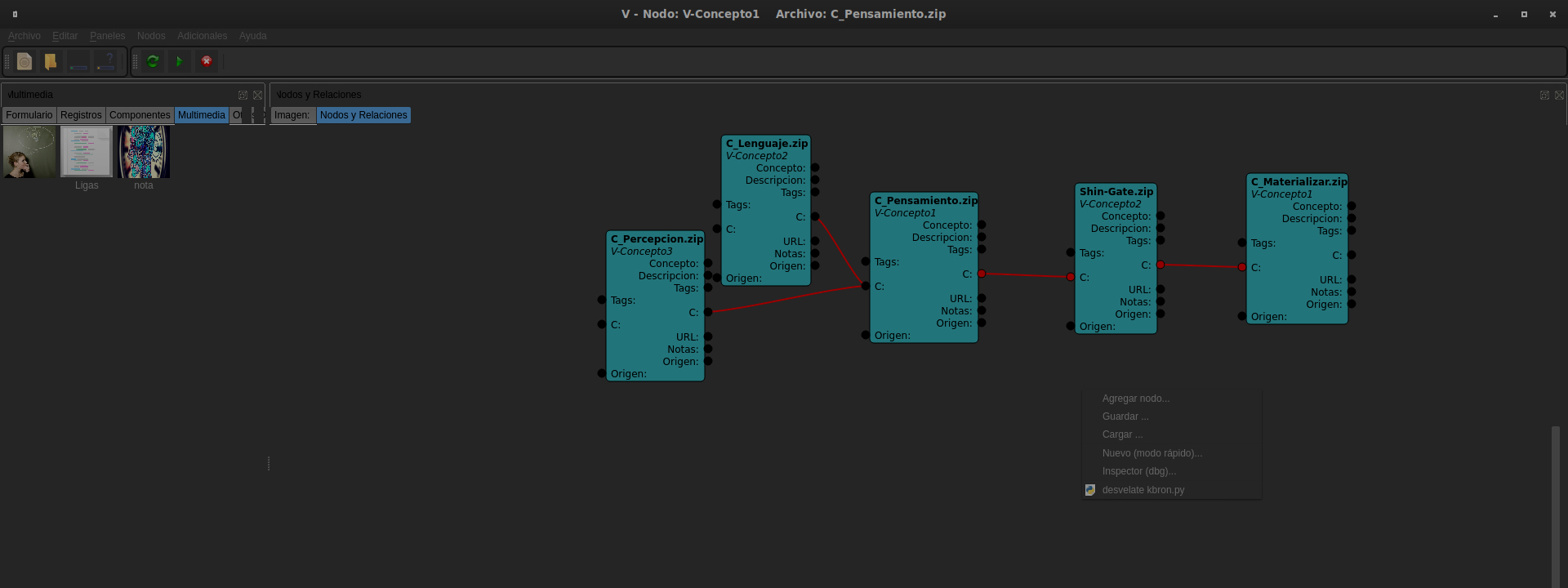The image size is (1568, 588).
Task: Float the Multimedia panel with undock icon
Action: (x=243, y=95)
